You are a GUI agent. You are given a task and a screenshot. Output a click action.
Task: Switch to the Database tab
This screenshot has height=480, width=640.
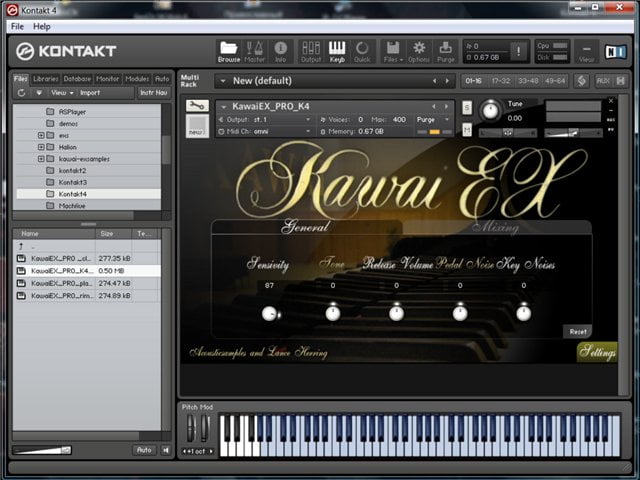pyautogui.click(x=77, y=79)
